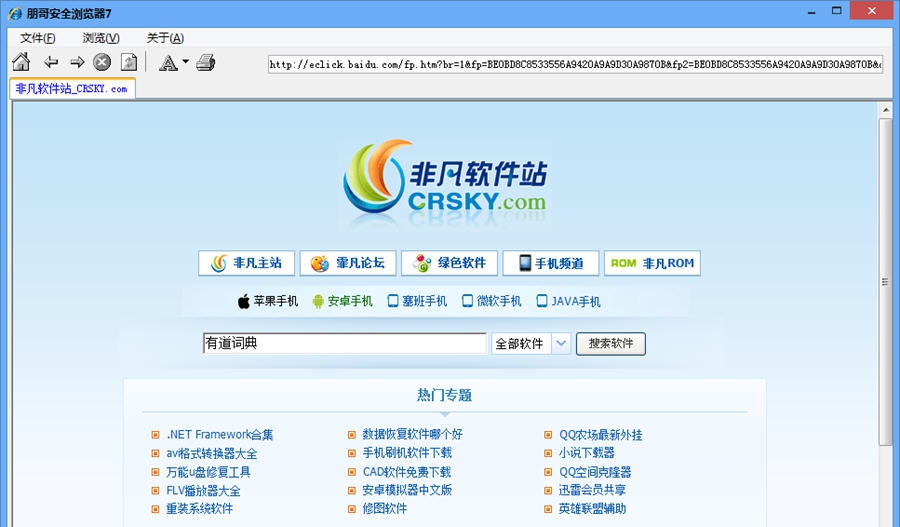Open 修图软件 topic link

[x=385, y=509]
